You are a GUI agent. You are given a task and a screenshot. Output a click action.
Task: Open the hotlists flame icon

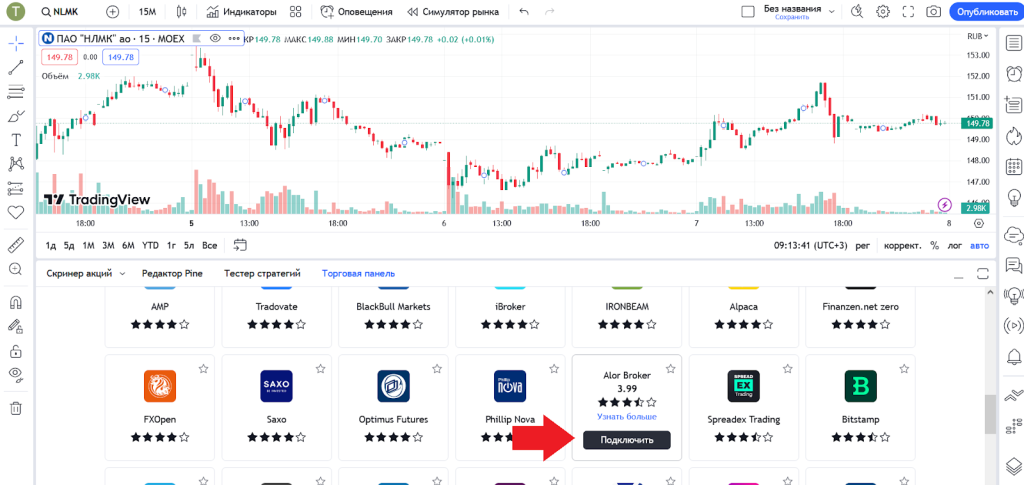click(1014, 135)
